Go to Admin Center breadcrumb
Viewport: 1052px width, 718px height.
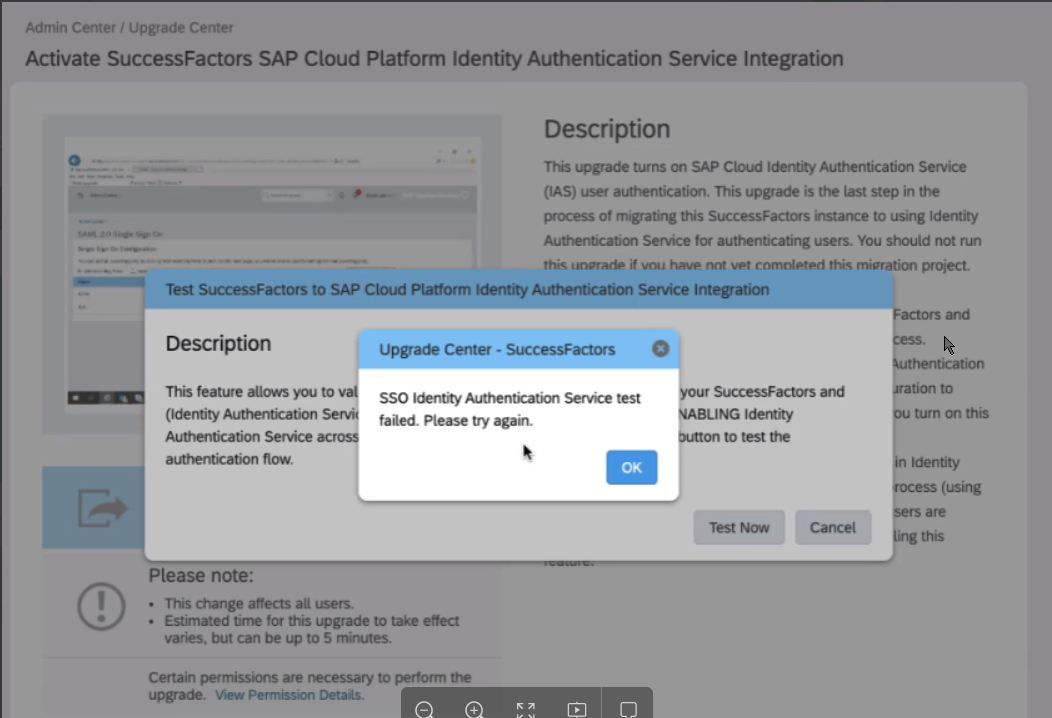70,28
